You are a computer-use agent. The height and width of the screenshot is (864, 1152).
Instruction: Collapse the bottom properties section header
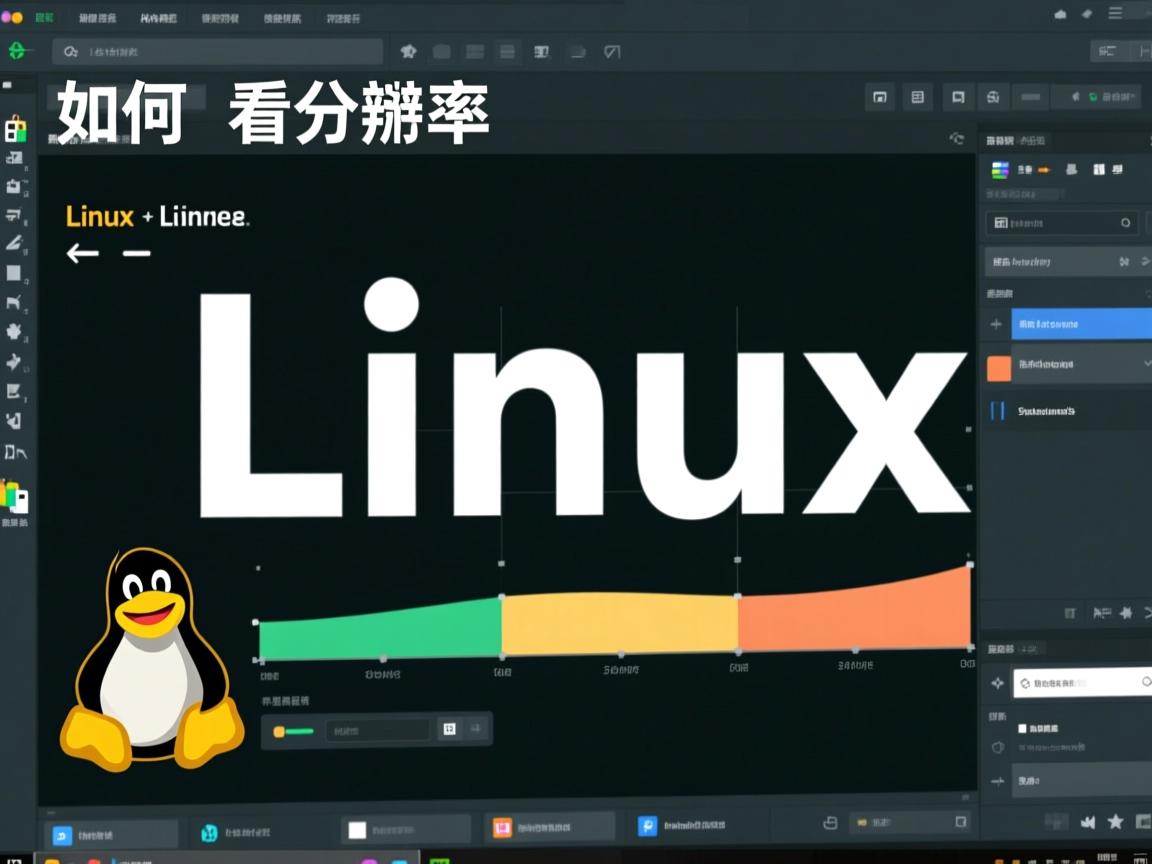(x=1010, y=649)
